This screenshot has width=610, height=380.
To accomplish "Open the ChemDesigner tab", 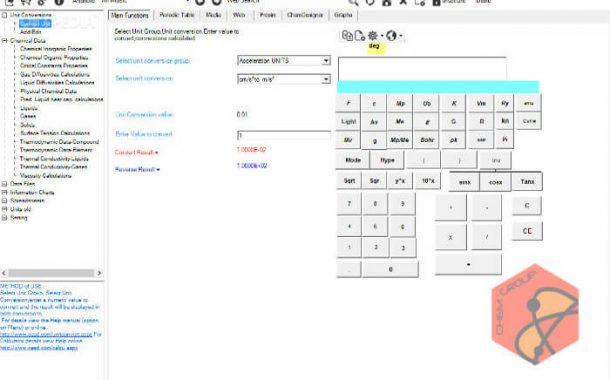I will pyautogui.click(x=305, y=15).
